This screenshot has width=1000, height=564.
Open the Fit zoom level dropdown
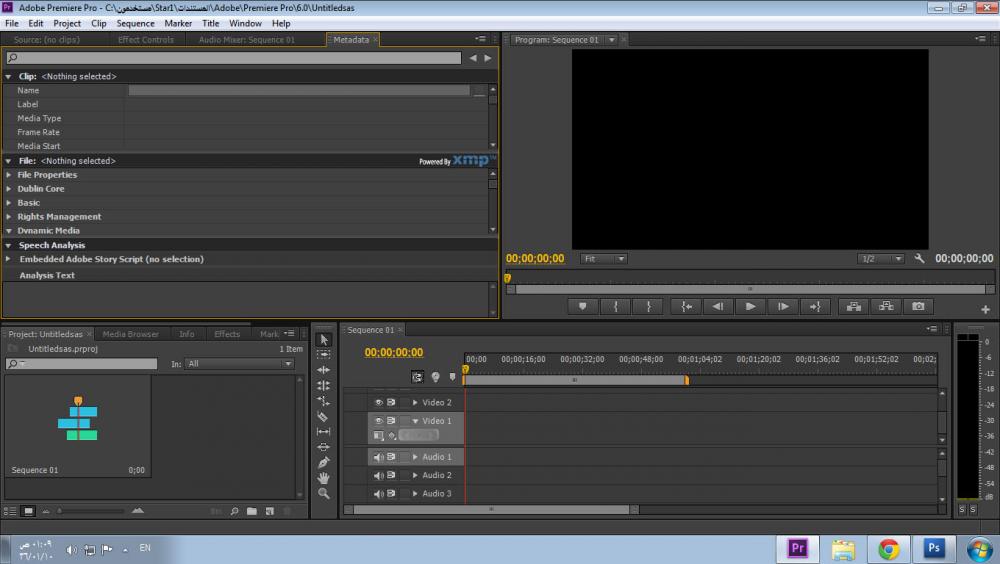click(605, 259)
